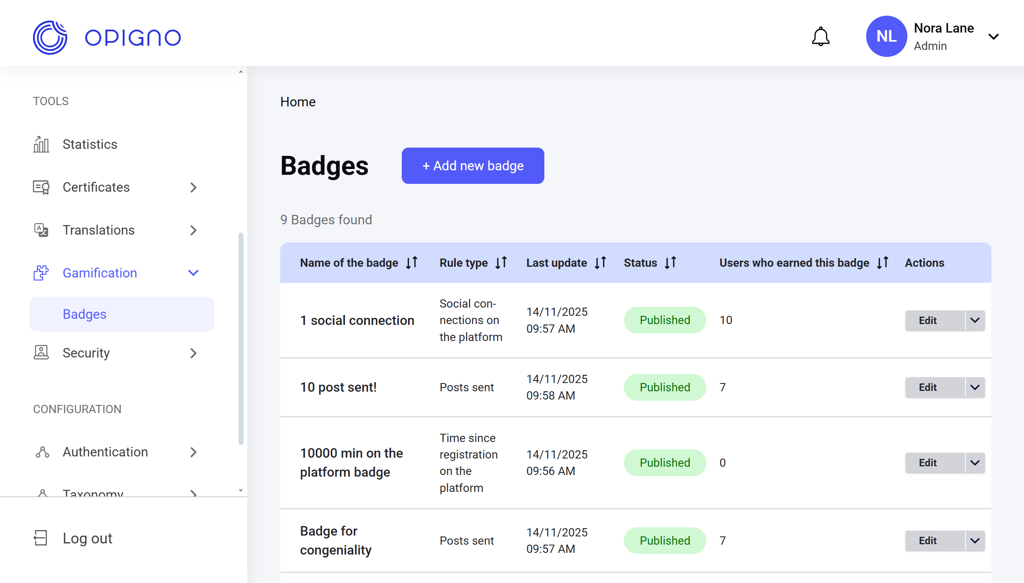The width and height of the screenshot is (1024, 583).
Task: Open actions dropdown for 1 social connection
Action: 975,321
